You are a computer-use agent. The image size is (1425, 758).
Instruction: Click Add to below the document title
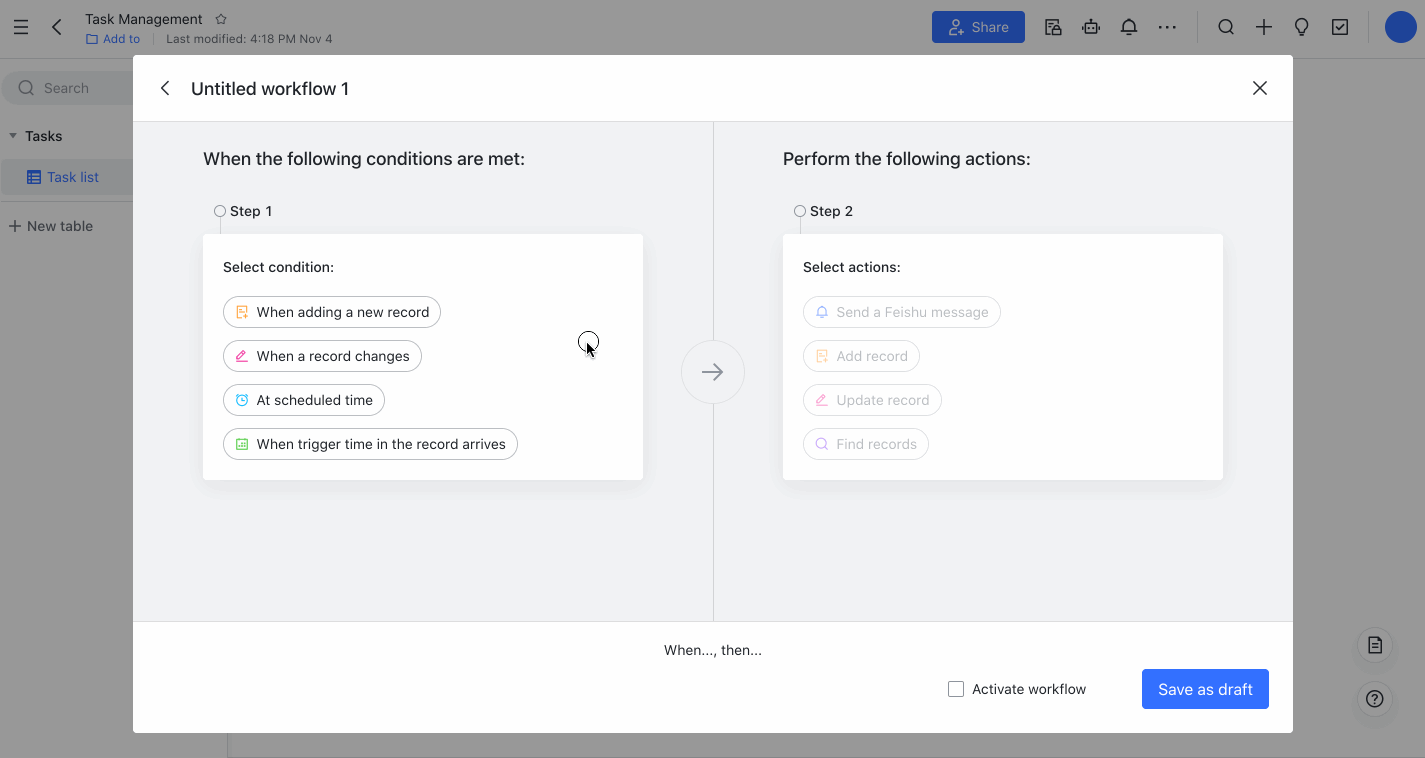[x=113, y=39]
